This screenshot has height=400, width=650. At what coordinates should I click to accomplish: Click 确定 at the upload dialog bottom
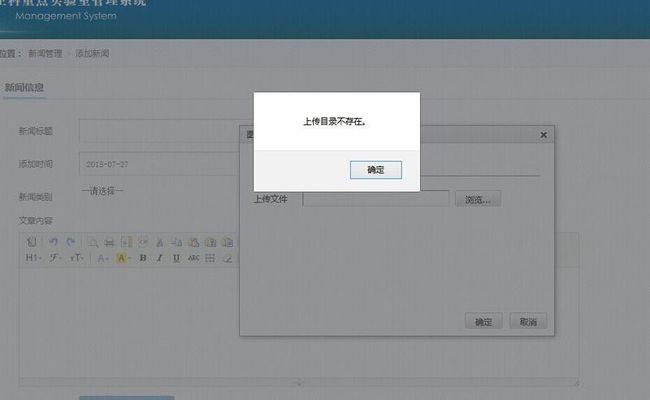pos(483,321)
